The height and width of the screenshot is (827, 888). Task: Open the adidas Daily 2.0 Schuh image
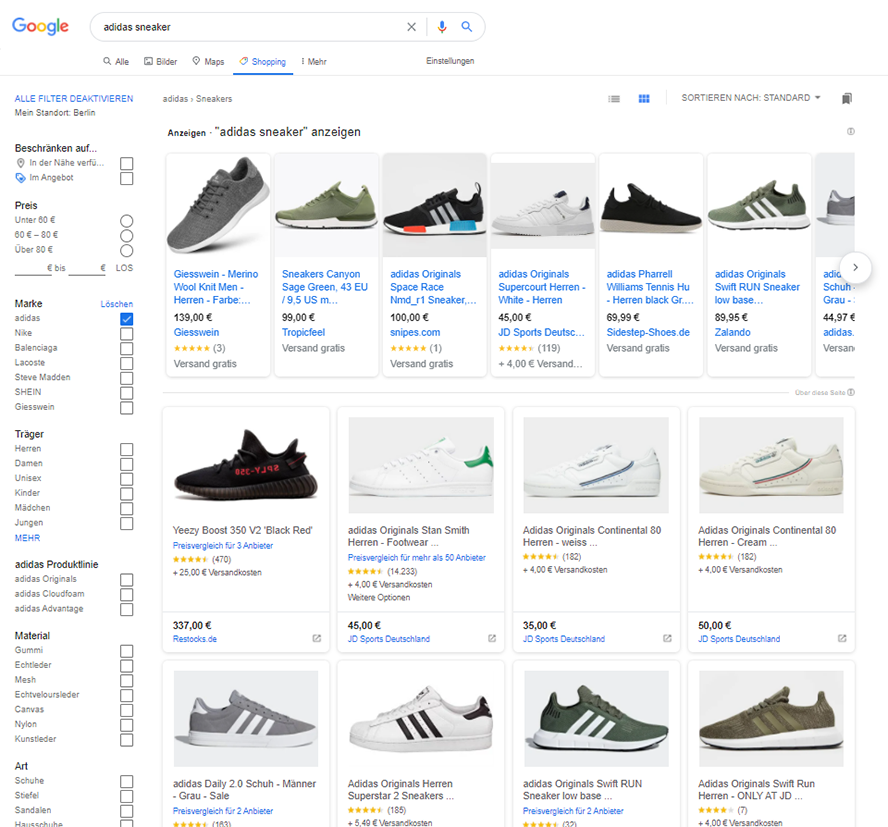[246, 718]
